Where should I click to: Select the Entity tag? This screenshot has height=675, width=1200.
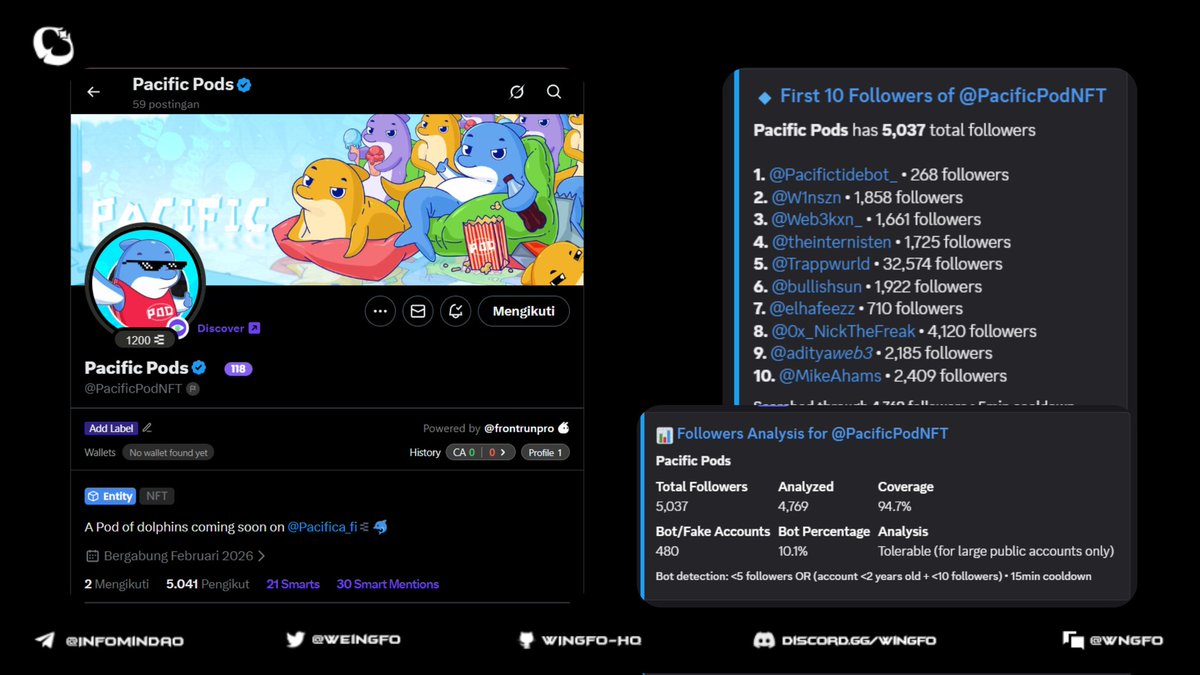tap(110, 496)
